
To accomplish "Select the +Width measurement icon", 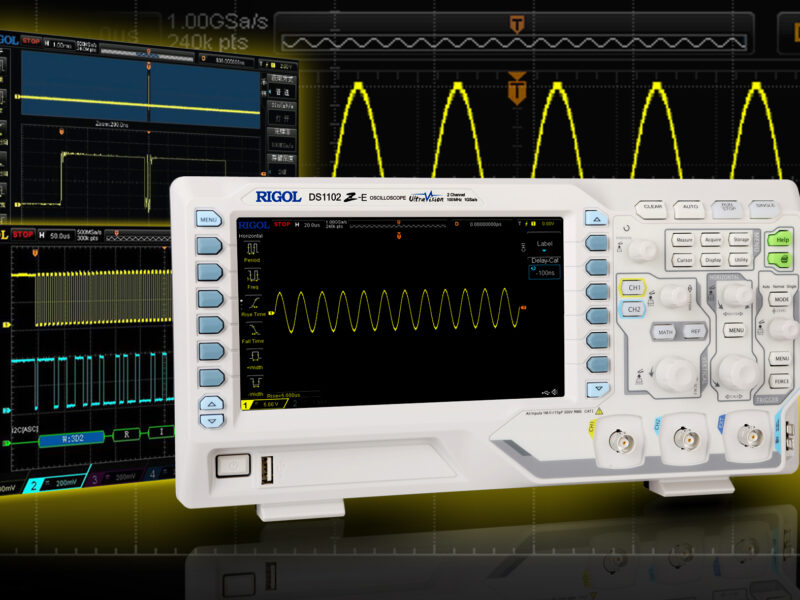I will [x=255, y=355].
